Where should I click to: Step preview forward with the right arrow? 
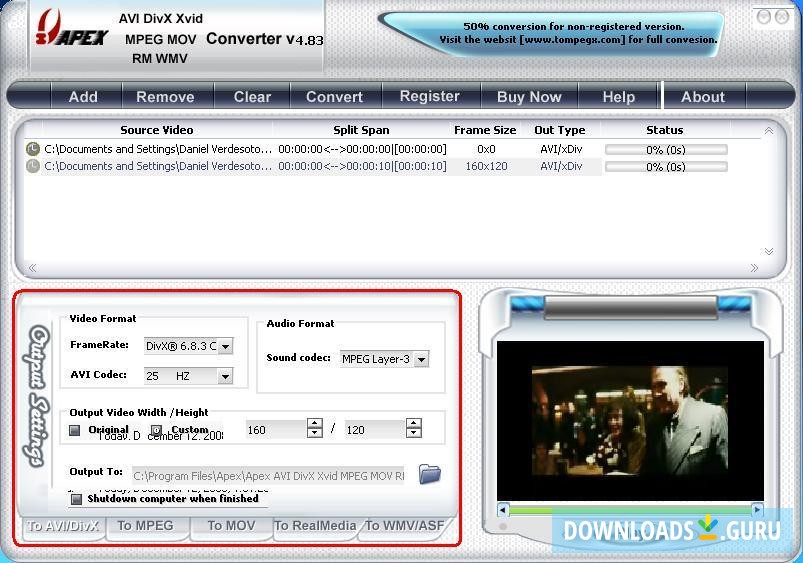(757, 510)
